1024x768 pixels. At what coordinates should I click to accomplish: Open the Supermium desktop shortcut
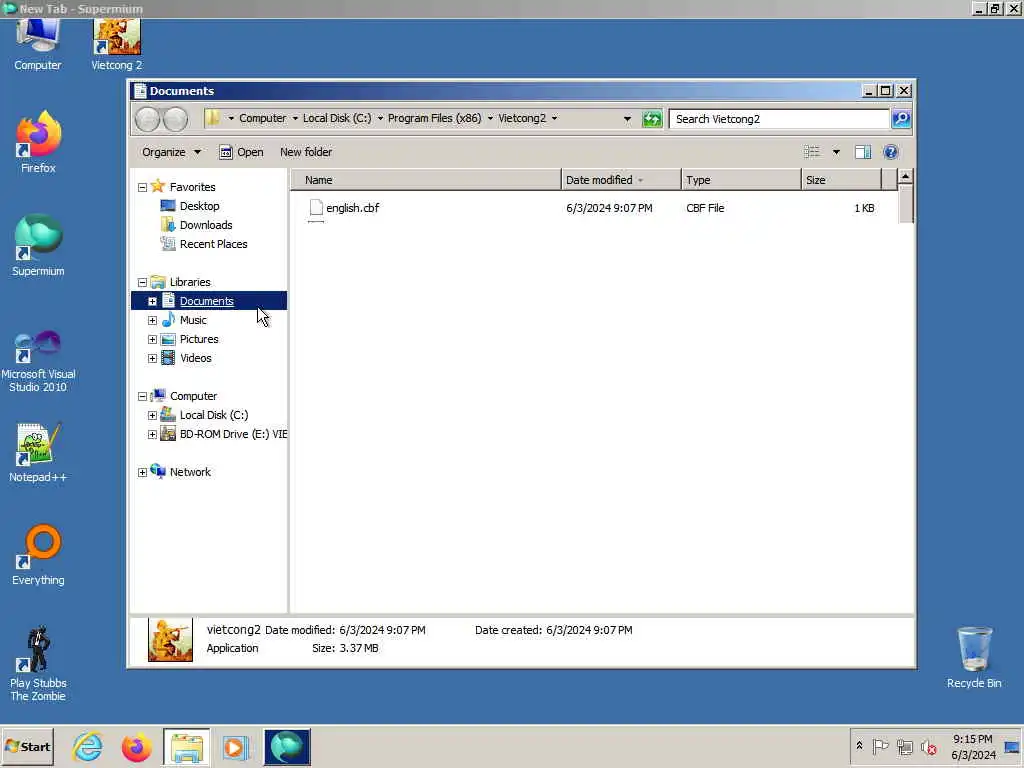pyautogui.click(x=38, y=246)
